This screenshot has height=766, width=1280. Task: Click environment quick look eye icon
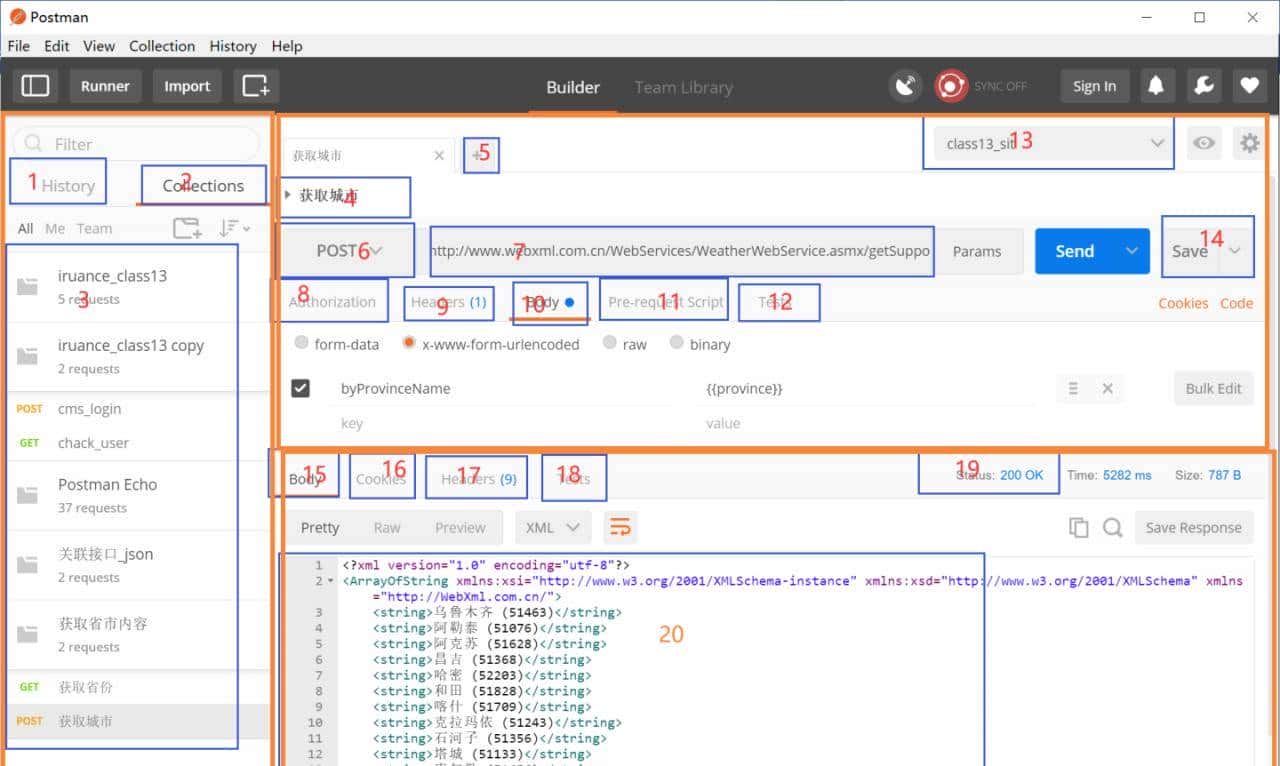[1204, 144]
